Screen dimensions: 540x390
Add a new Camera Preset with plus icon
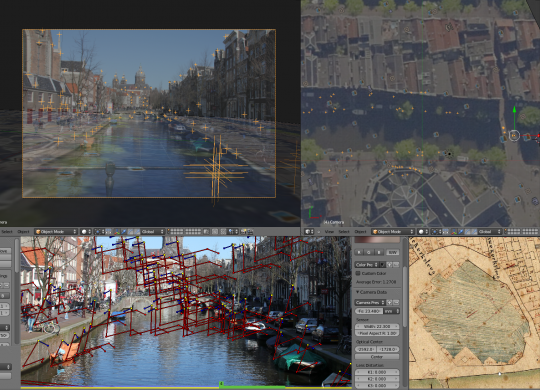(x=389, y=302)
